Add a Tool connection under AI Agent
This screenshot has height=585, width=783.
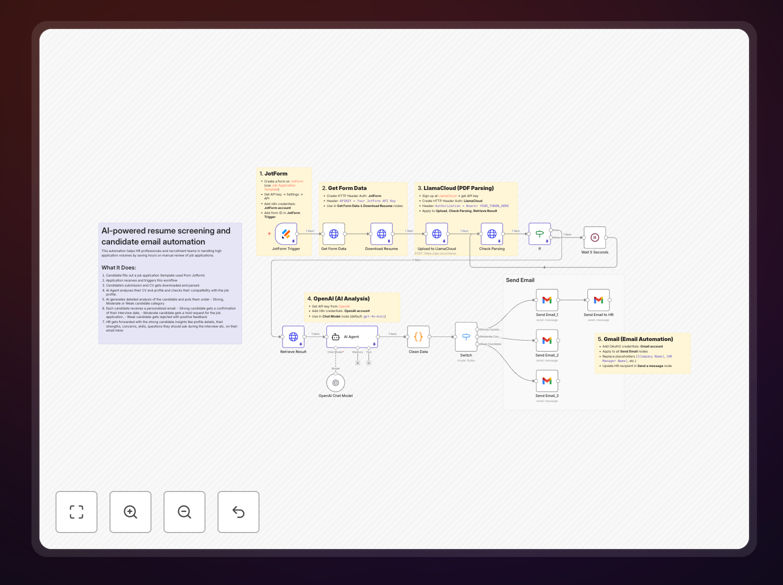369,363
